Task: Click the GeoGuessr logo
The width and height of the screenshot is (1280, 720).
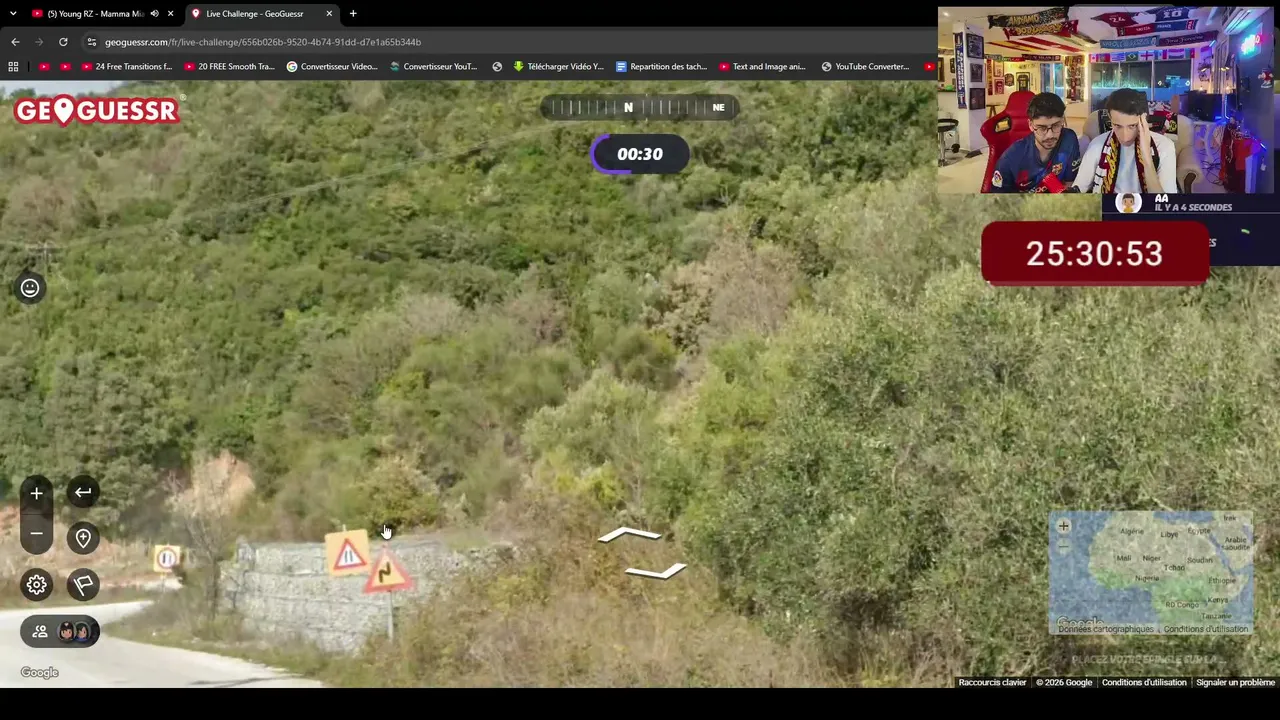Action: point(96,110)
